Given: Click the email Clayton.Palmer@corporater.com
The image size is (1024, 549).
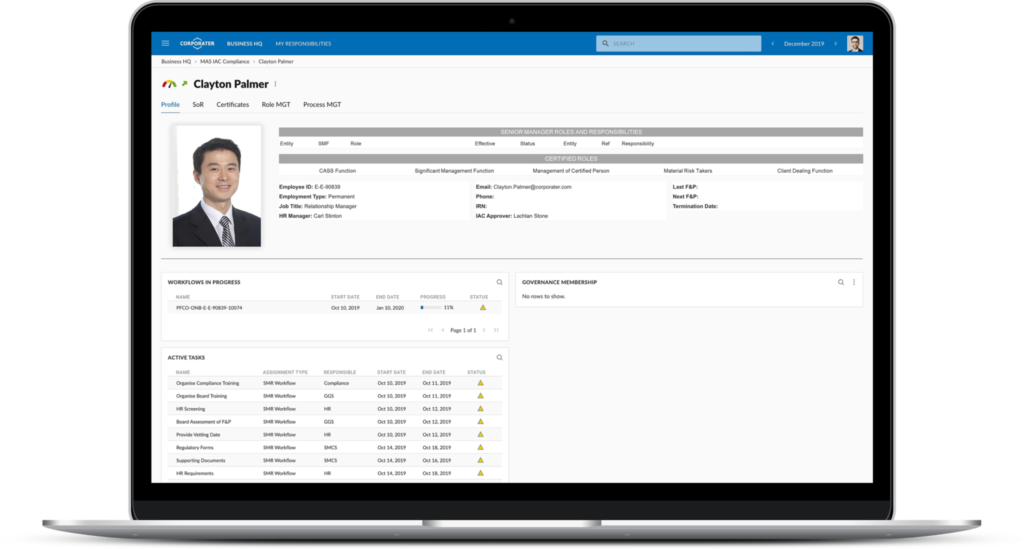Looking at the screenshot, I should 532,187.
